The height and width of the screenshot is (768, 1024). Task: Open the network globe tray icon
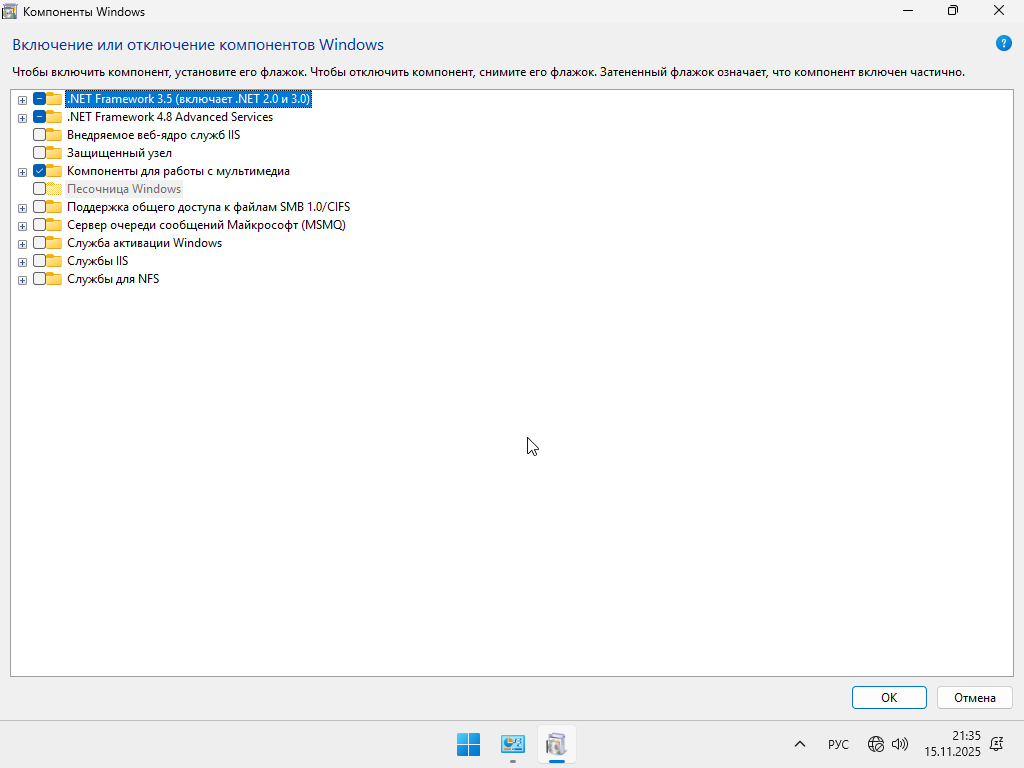[x=876, y=744]
